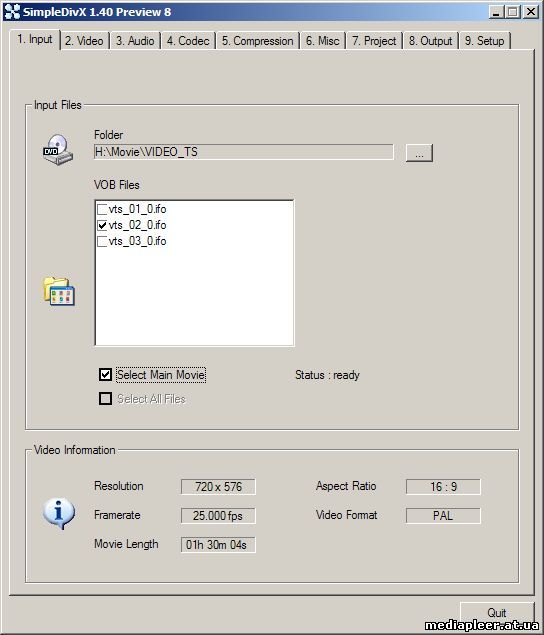This screenshot has height=635, width=544.
Task: Toggle Select Main Movie checkbox
Action: 105,375
